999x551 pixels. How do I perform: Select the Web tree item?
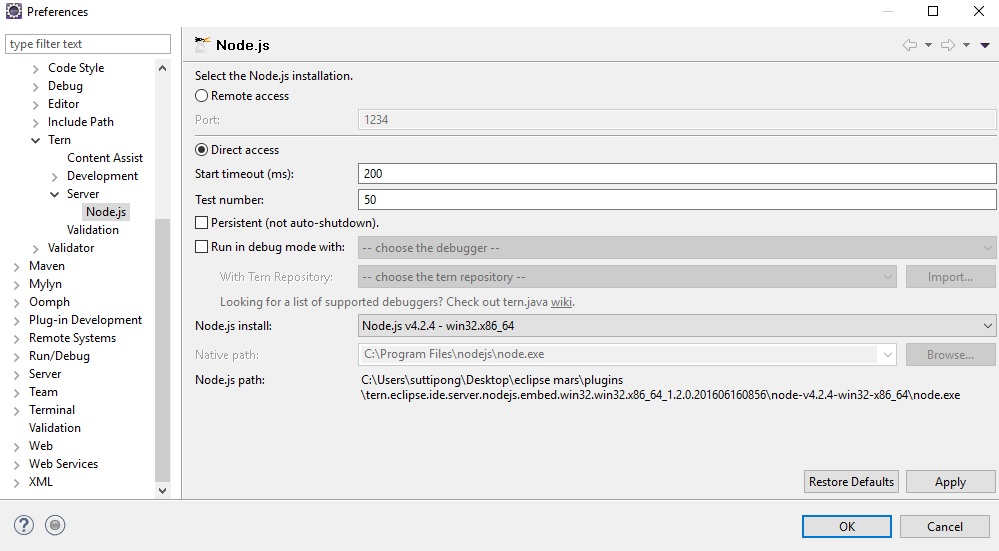coord(41,445)
